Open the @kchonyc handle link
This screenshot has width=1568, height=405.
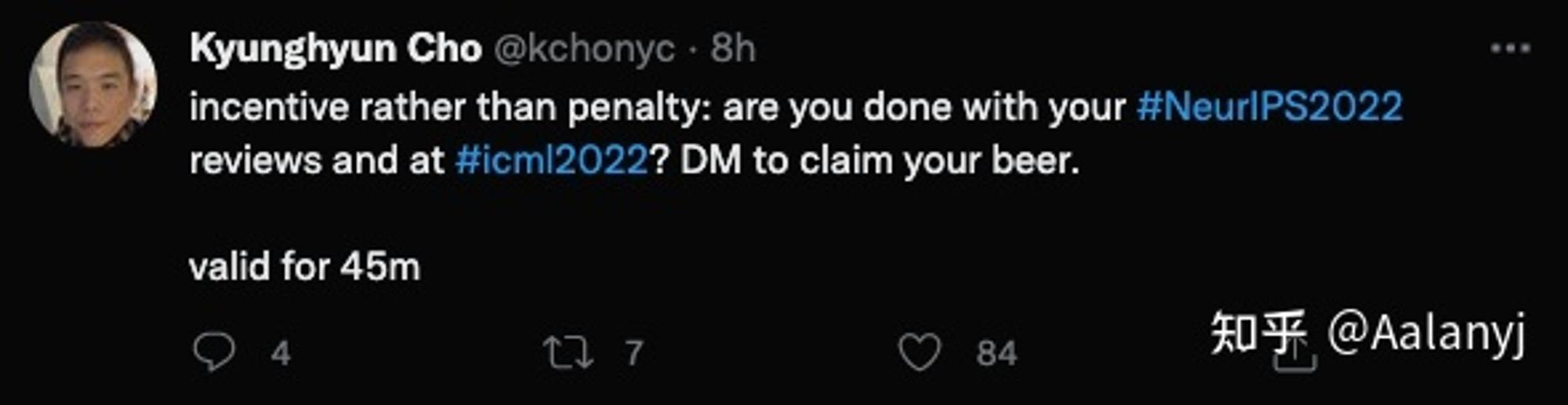tap(584, 49)
